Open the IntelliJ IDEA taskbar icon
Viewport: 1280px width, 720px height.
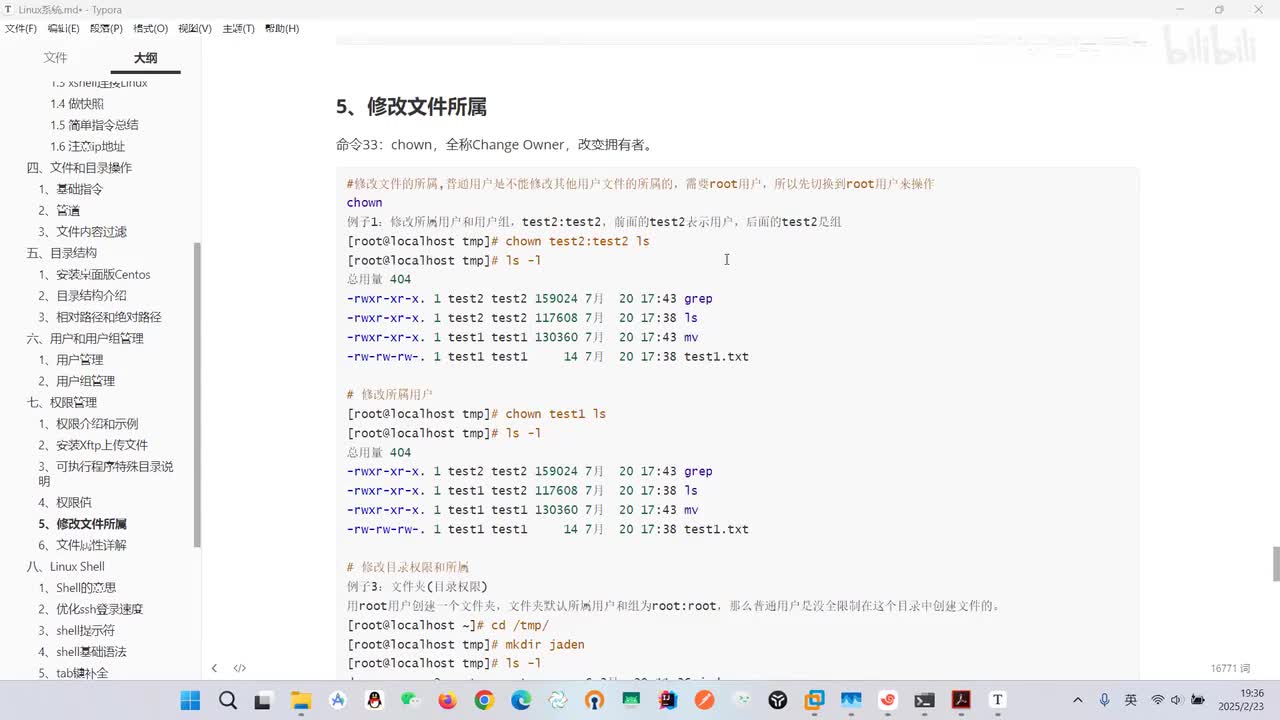[x=668, y=700]
